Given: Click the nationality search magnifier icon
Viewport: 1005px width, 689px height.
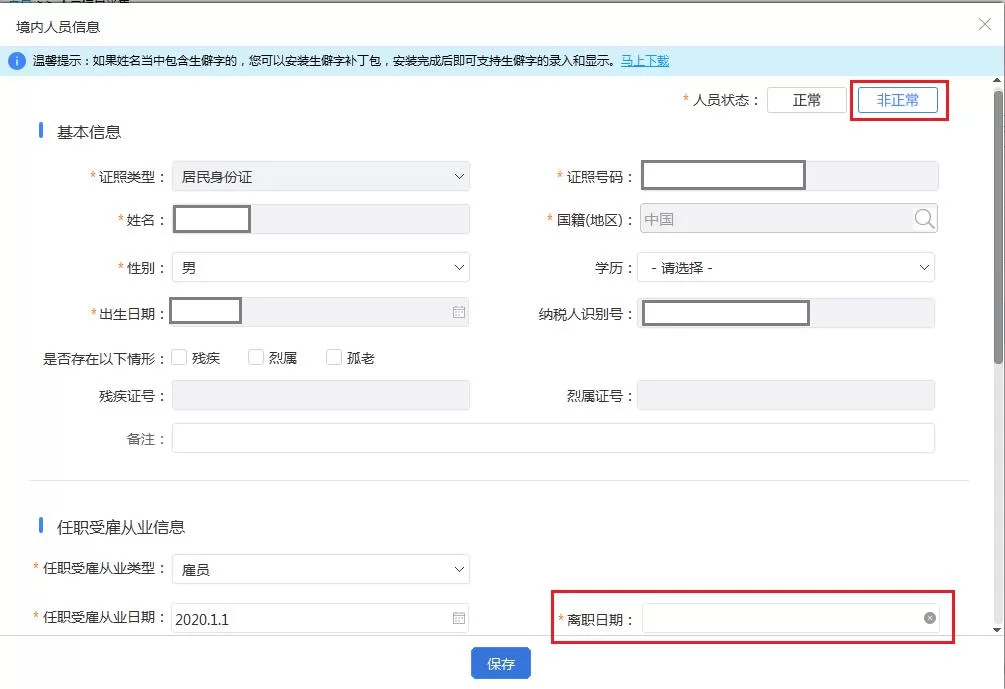Looking at the screenshot, I should 923,219.
